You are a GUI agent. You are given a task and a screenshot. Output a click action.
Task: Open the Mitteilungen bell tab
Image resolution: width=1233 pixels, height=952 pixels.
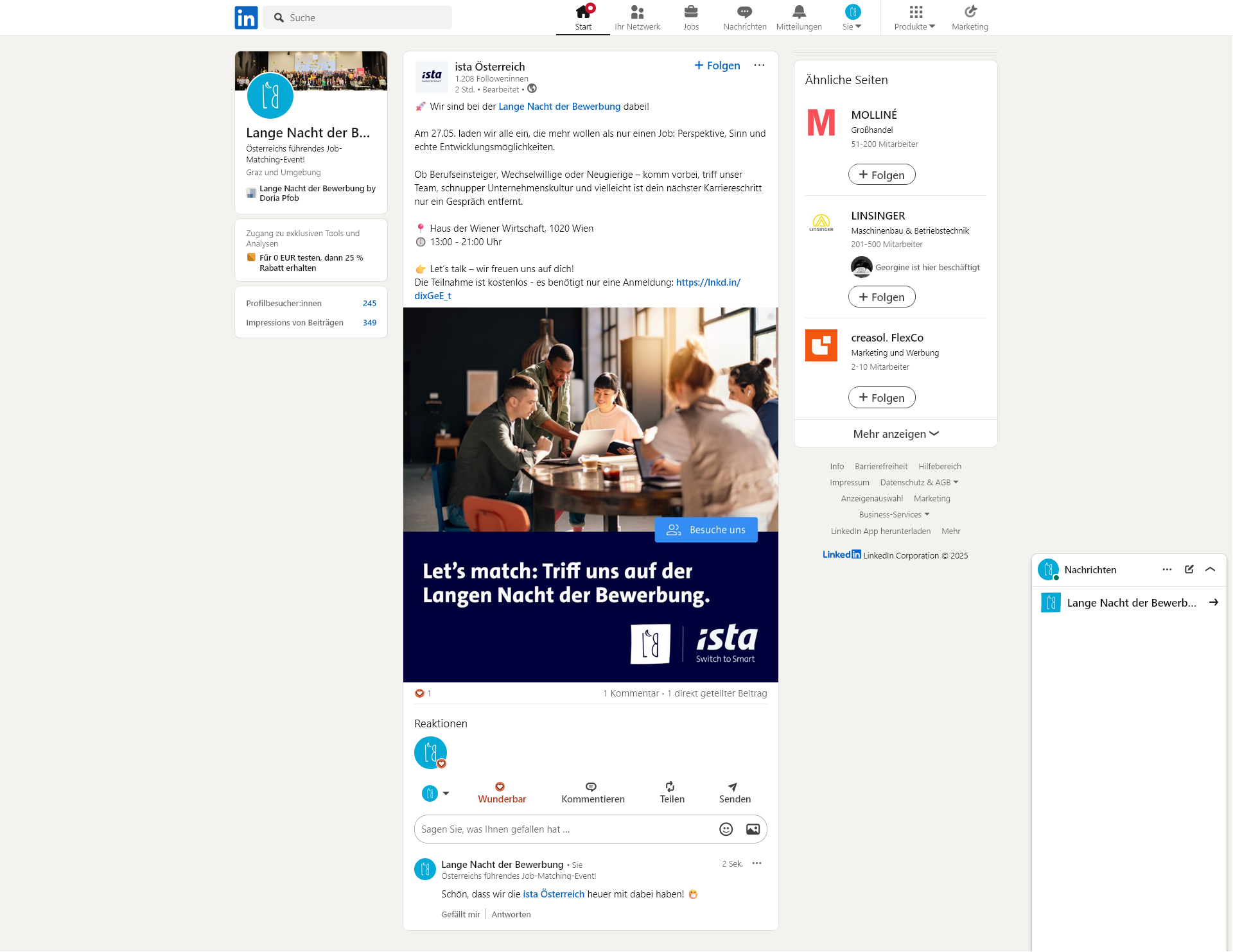coord(799,18)
